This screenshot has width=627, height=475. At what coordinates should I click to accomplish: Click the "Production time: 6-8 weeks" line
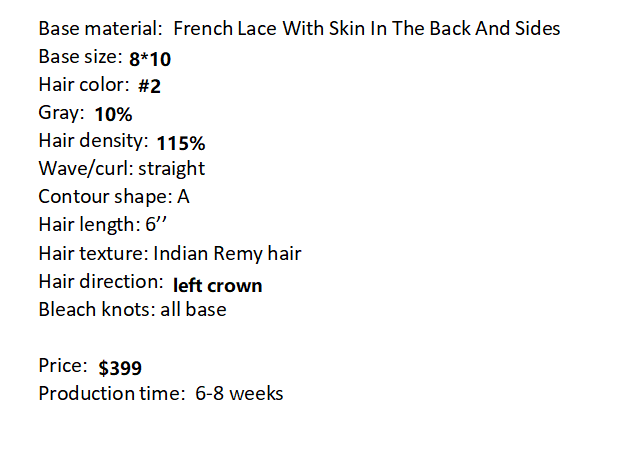click(160, 393)
